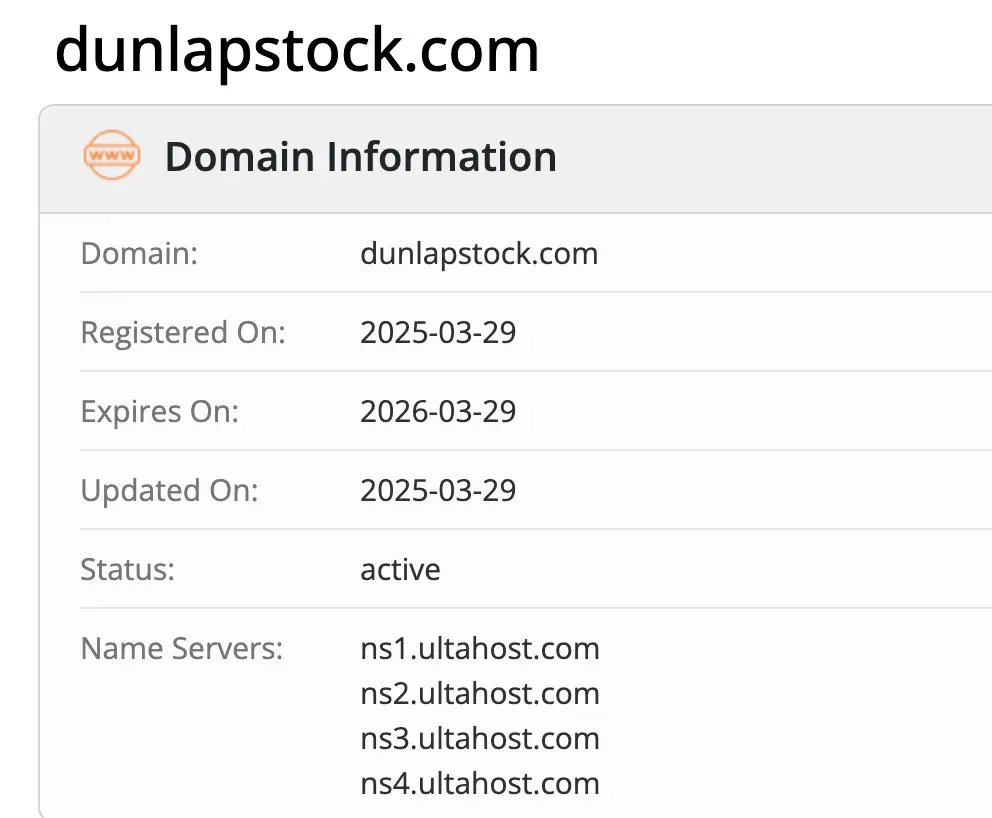
Task: Click the Domain: row label
Action: (x=139, y=254)
